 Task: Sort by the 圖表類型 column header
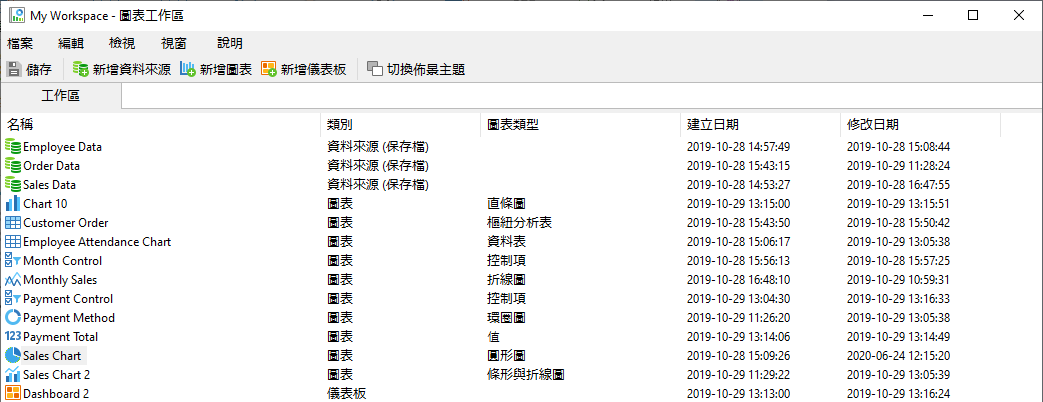513,125
